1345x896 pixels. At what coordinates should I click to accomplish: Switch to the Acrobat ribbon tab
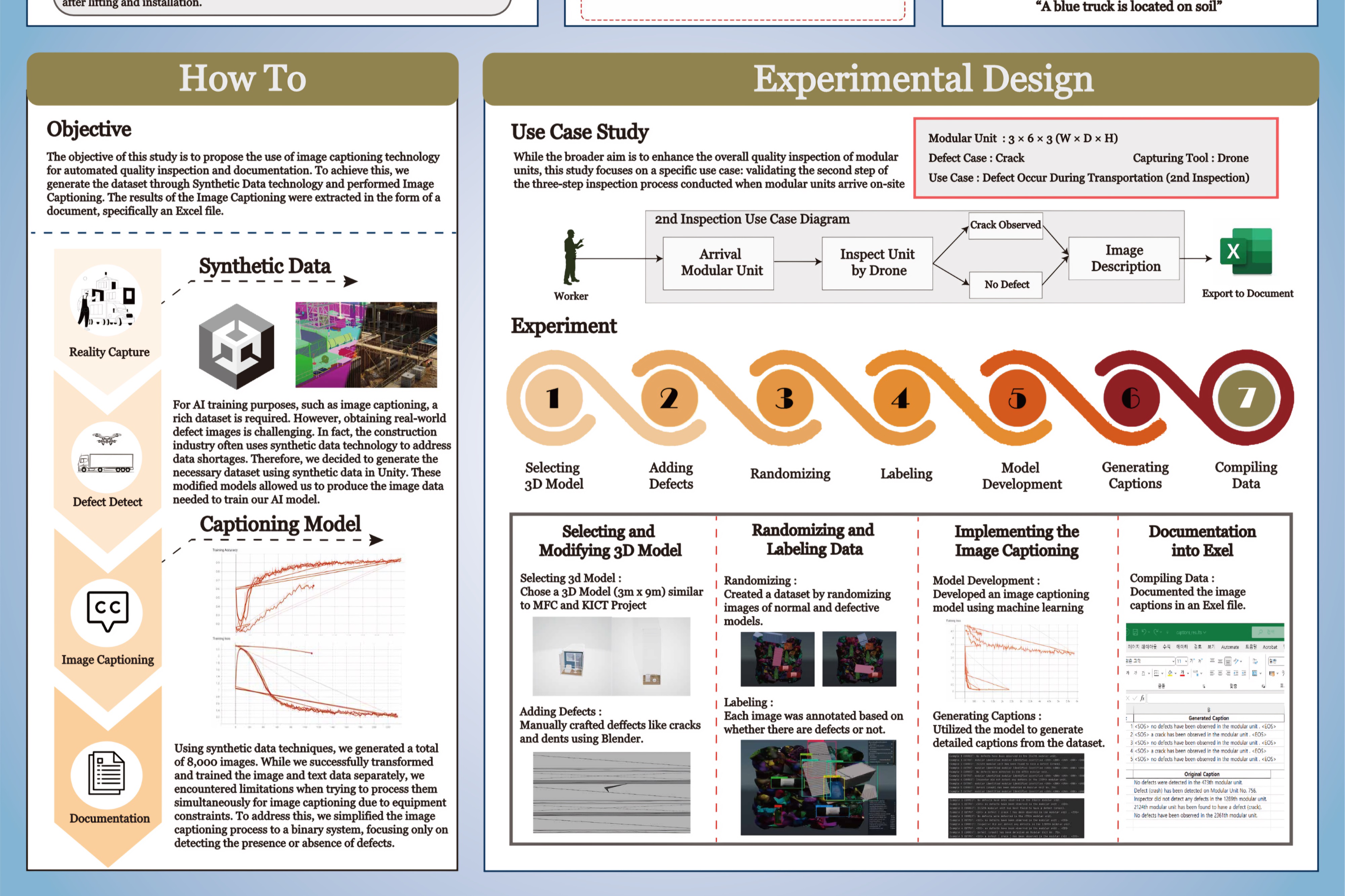[x=1270, y=647]
